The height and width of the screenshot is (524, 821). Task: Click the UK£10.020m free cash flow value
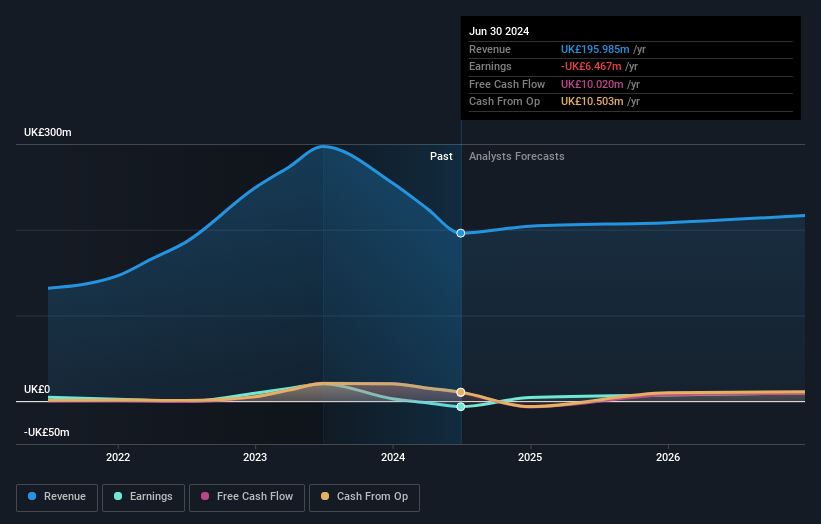pos(592,84)
